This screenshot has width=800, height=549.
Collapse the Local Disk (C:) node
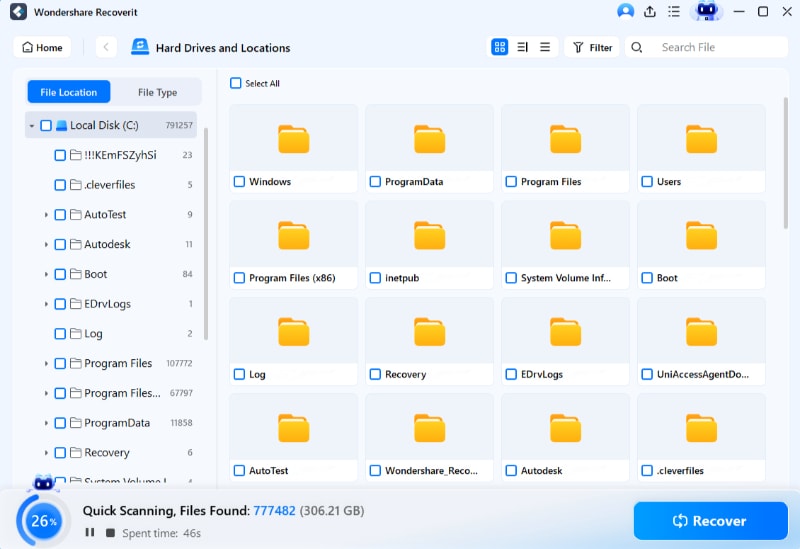tap(32, 126)
